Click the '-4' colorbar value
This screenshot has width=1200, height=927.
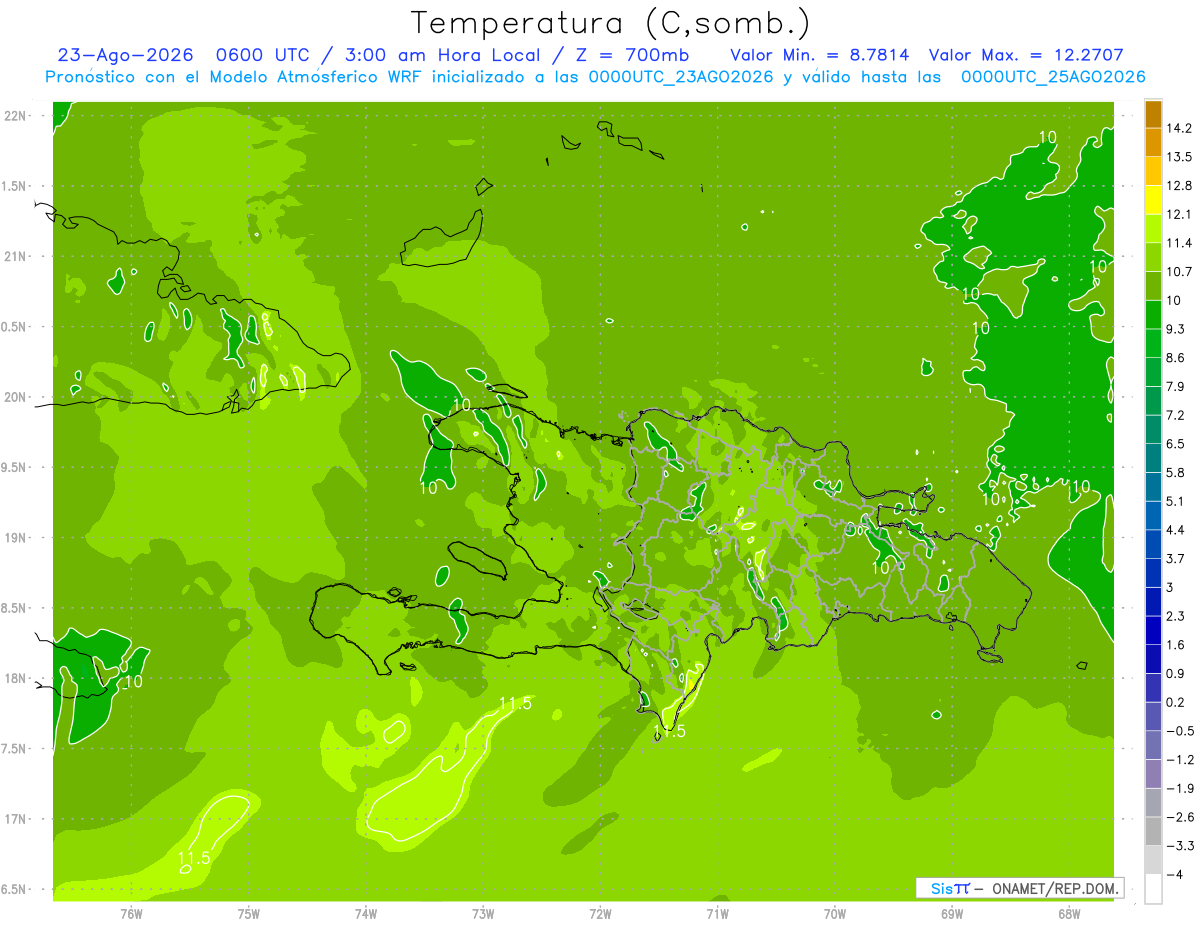(x=1173, y=874)
